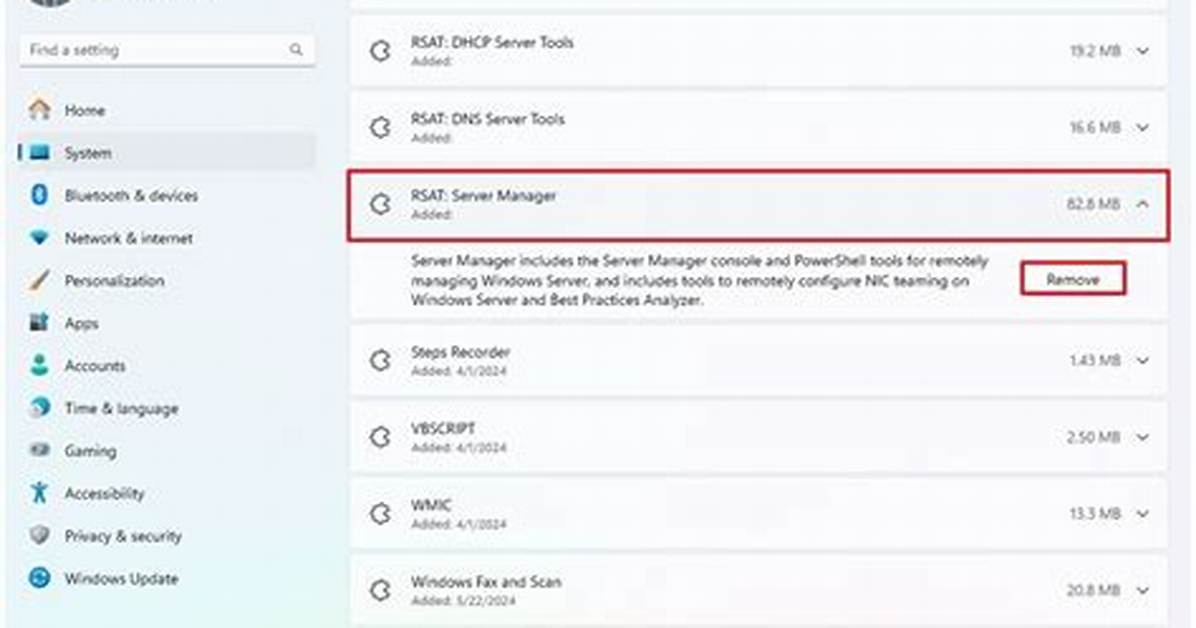Open the Apps settings category

pyautogui.click(x=167, y=323)
